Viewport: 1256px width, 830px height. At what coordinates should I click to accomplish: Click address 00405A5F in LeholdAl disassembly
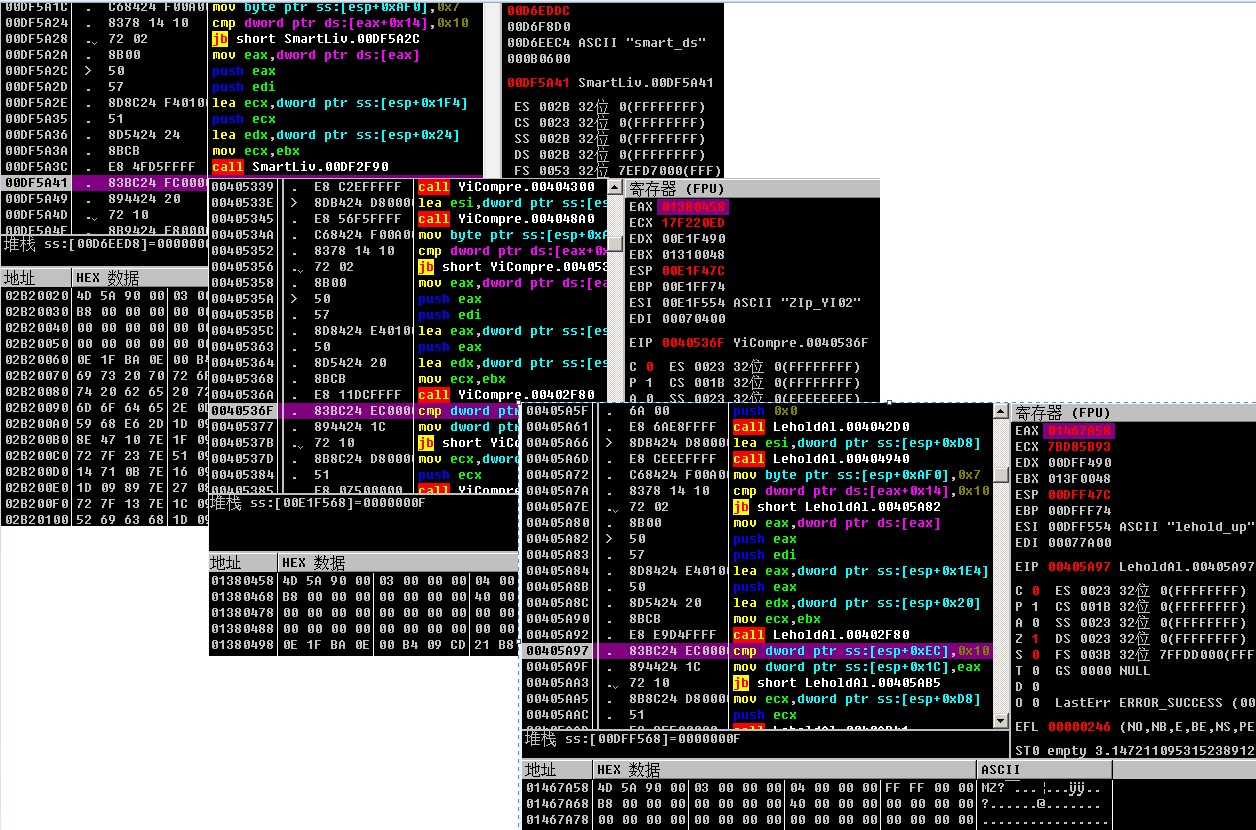pyautogui.click(x=557, y=411)
